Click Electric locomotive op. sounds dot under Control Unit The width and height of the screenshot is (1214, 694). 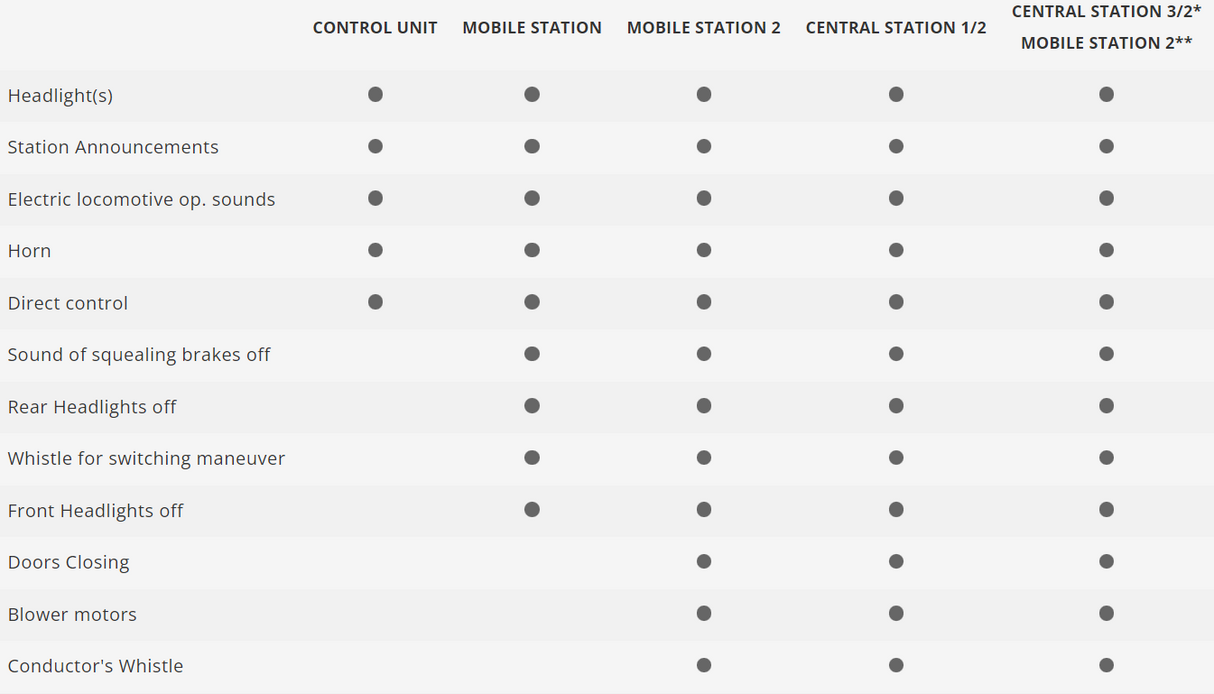click(375, 198)
